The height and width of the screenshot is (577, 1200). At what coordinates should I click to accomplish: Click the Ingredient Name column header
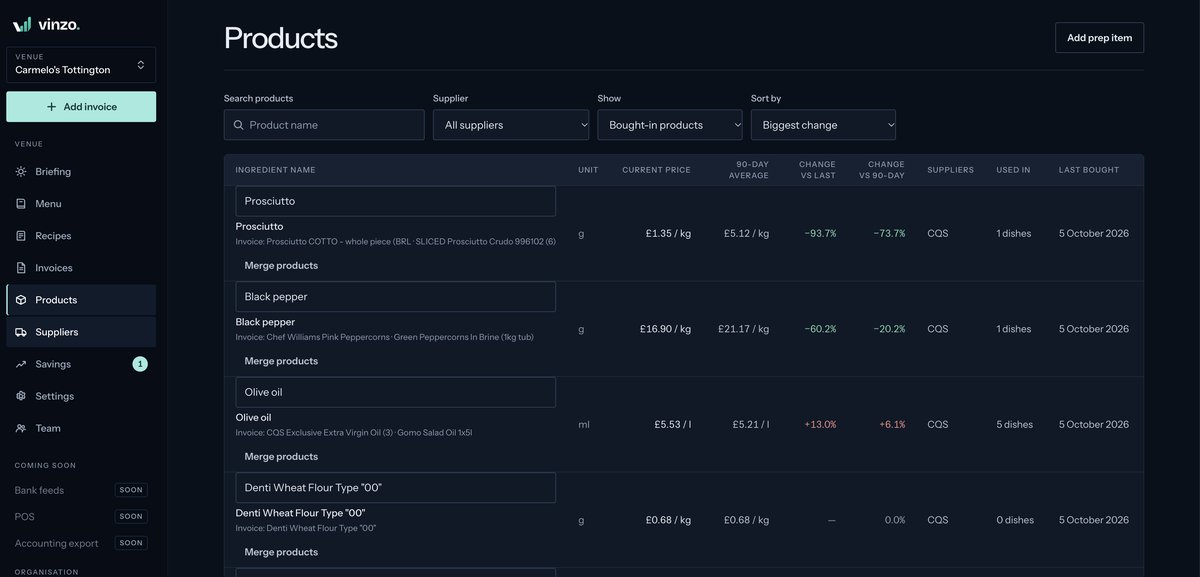click(x=275, y=170)
